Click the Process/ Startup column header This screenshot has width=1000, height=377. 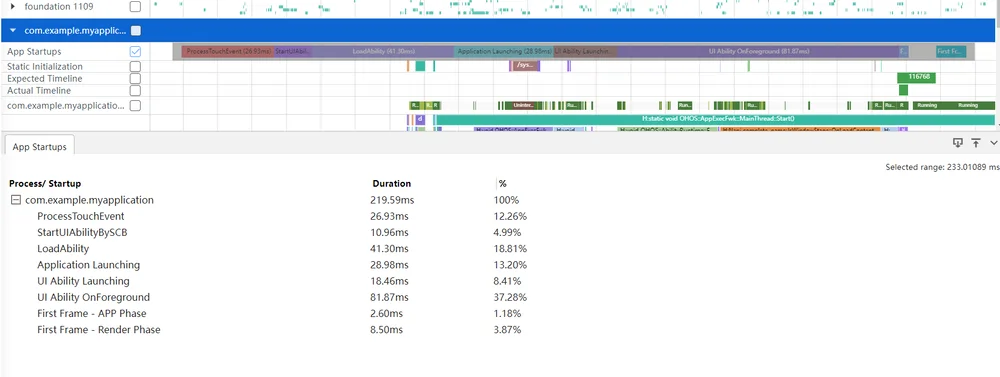coord(45,184)
